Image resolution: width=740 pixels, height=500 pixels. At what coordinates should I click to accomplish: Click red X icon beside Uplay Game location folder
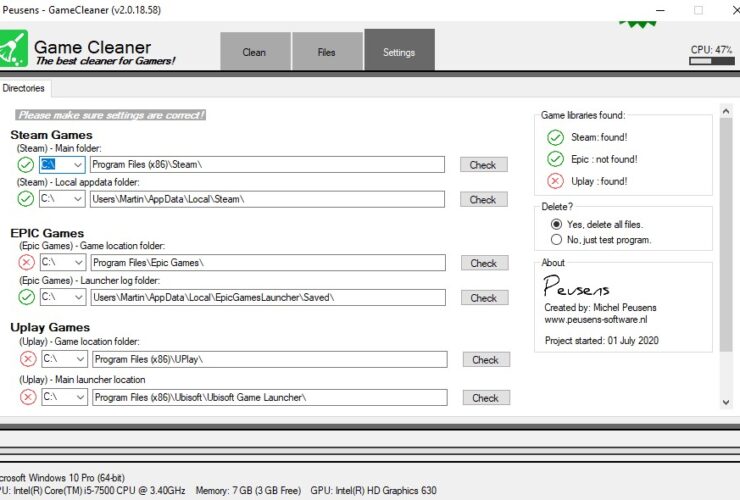(x=27, y=359)
